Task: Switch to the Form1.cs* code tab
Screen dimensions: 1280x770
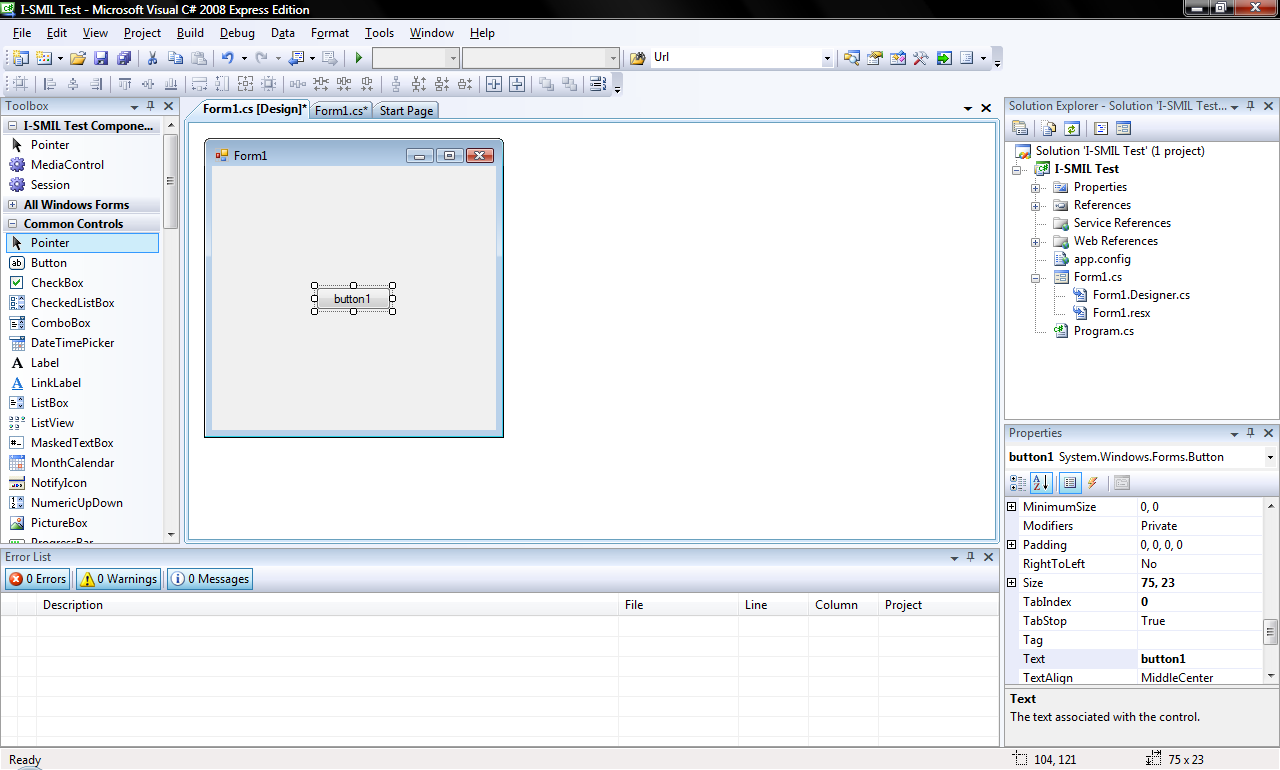Action: tap(341, 111)
